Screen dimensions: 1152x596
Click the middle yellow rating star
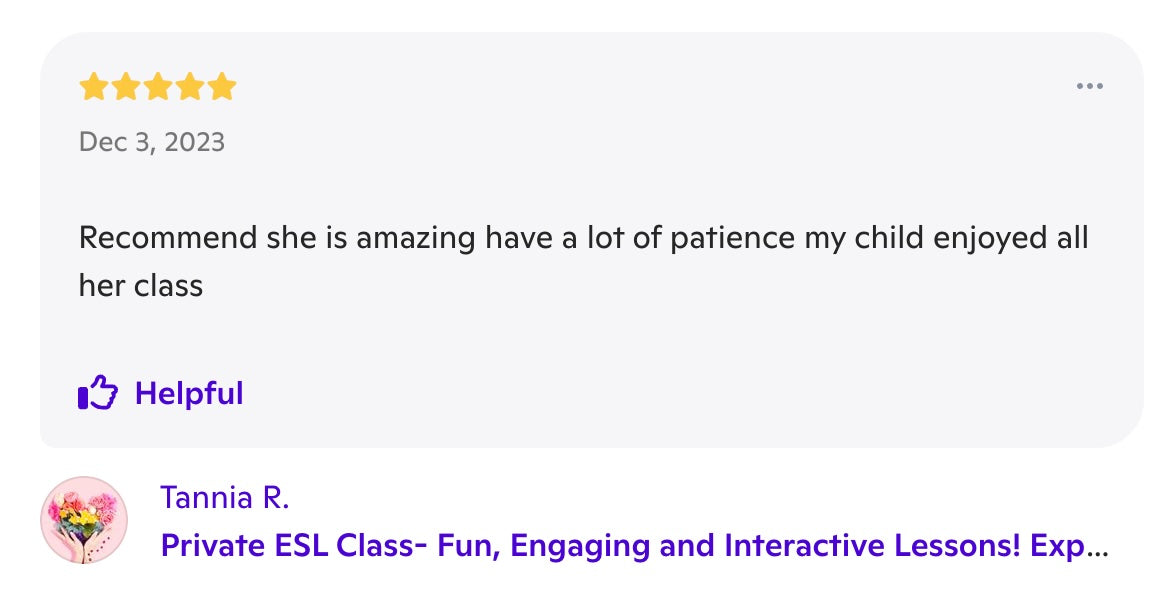click(157, 87)
